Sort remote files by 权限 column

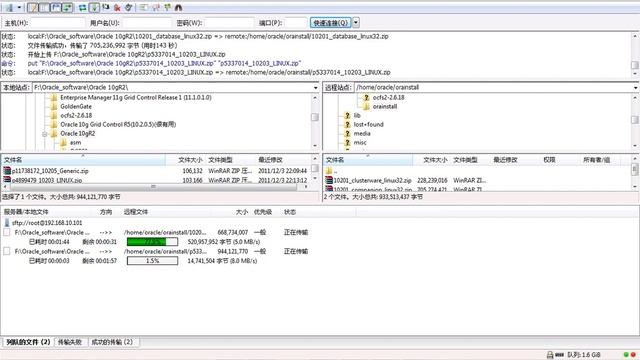549,160
